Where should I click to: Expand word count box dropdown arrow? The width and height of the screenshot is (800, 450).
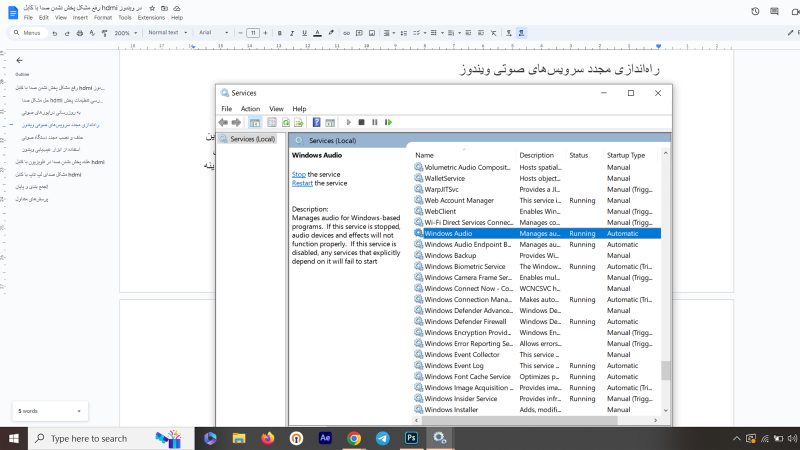(79, 411)
